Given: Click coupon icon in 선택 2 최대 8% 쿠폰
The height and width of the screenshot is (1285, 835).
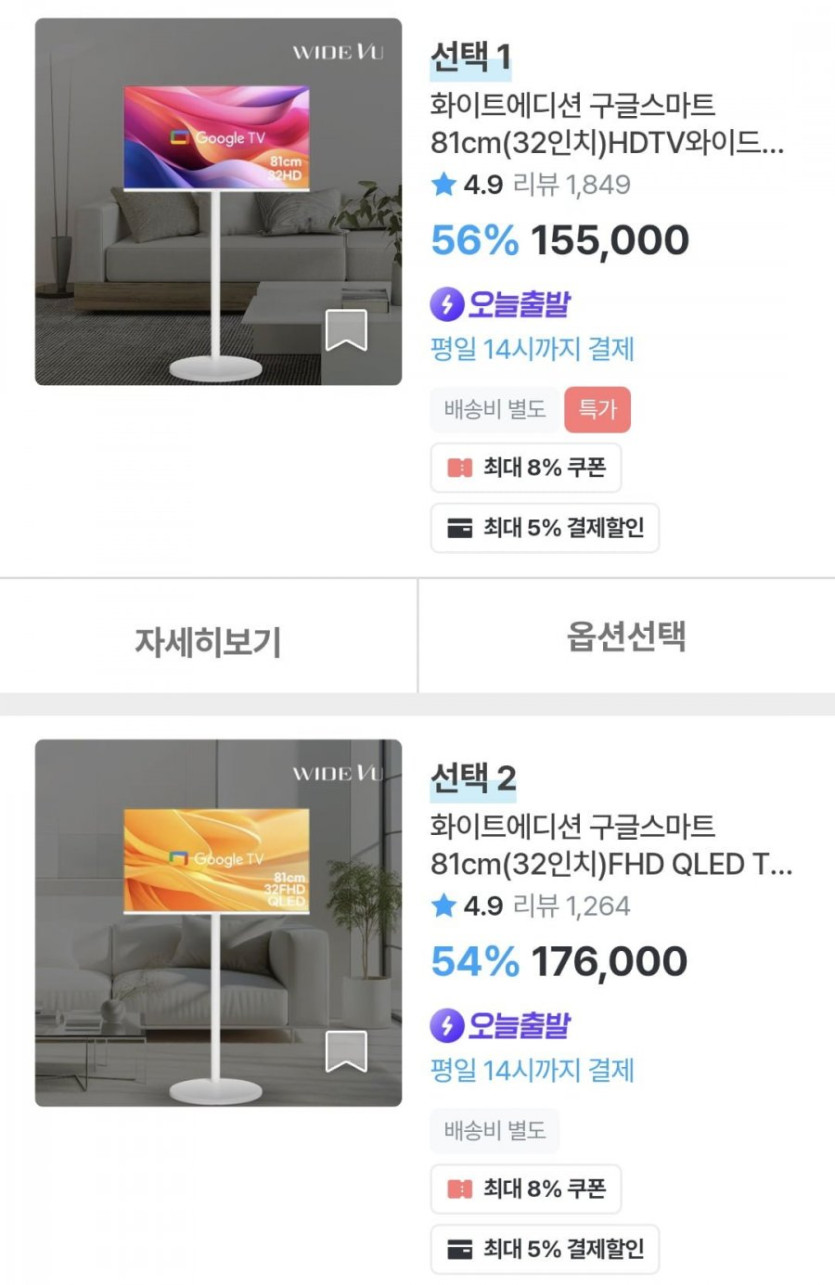Looking at the screenshot, I should click(460, 1189).
